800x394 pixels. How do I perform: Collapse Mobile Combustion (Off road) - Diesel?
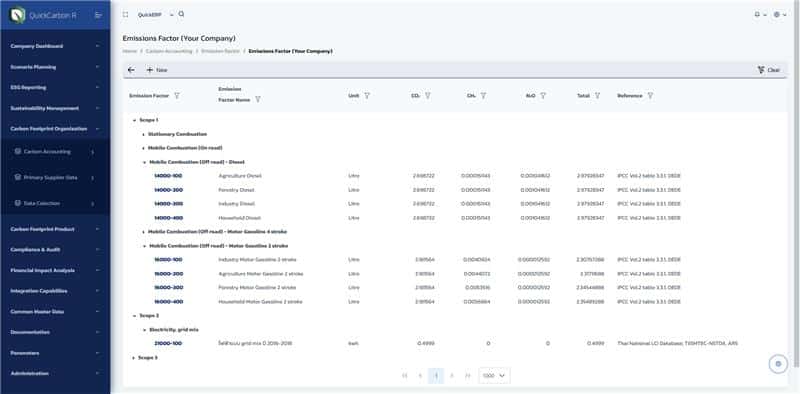(x=143, y=162)
